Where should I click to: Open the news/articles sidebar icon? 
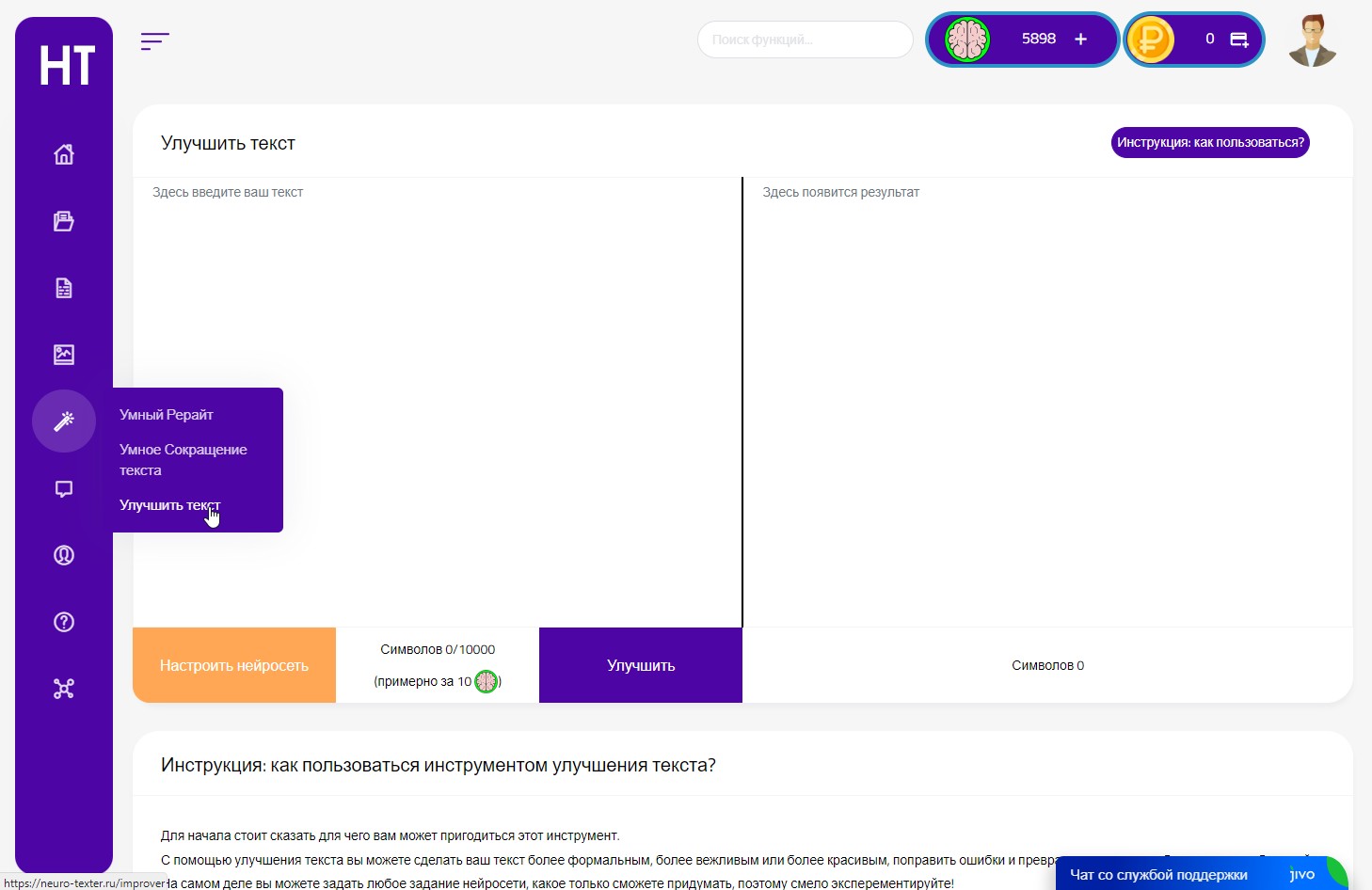[64, 221]
